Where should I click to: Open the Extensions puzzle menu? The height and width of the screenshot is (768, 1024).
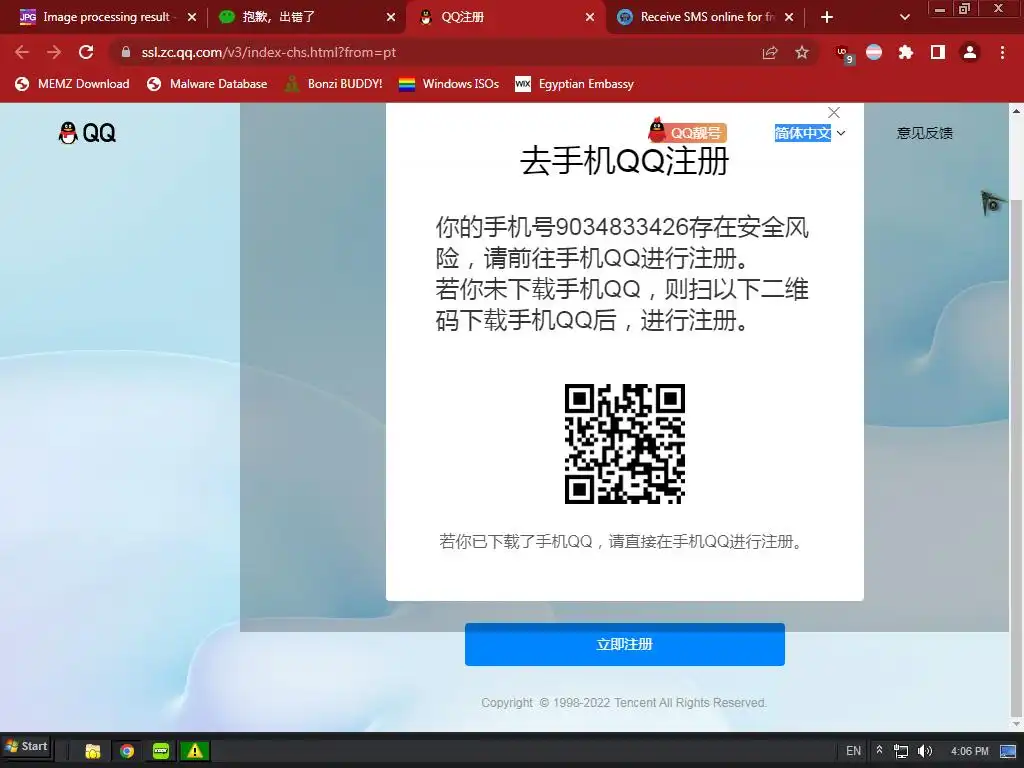point(906,52)
